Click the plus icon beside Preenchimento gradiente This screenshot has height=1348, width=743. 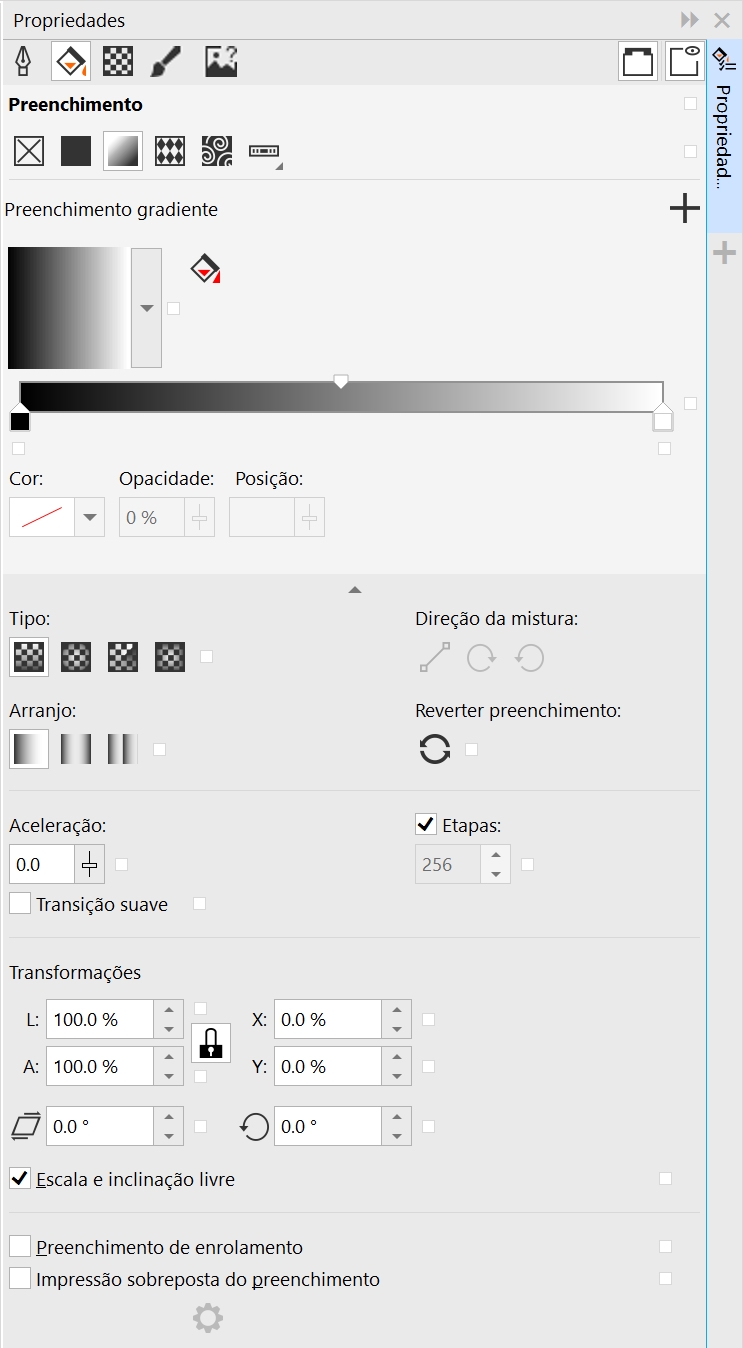684,209
